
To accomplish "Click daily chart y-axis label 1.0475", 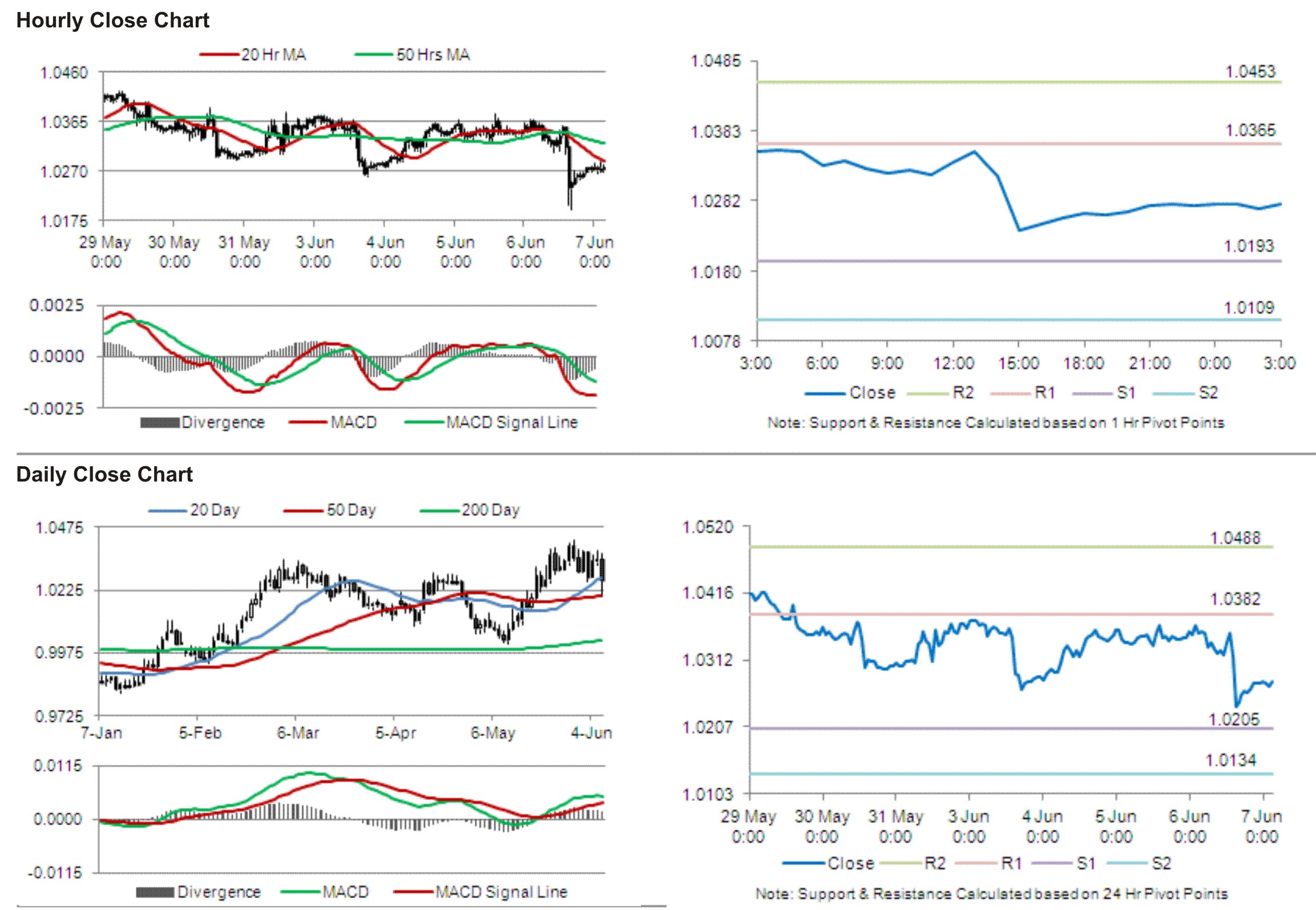I will (60, 528).
